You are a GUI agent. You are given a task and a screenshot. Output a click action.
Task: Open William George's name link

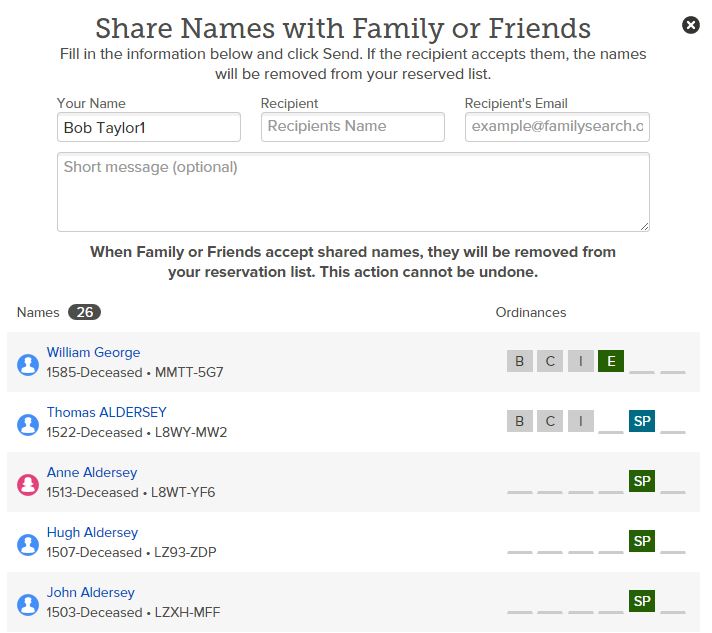tap(93, 352)
